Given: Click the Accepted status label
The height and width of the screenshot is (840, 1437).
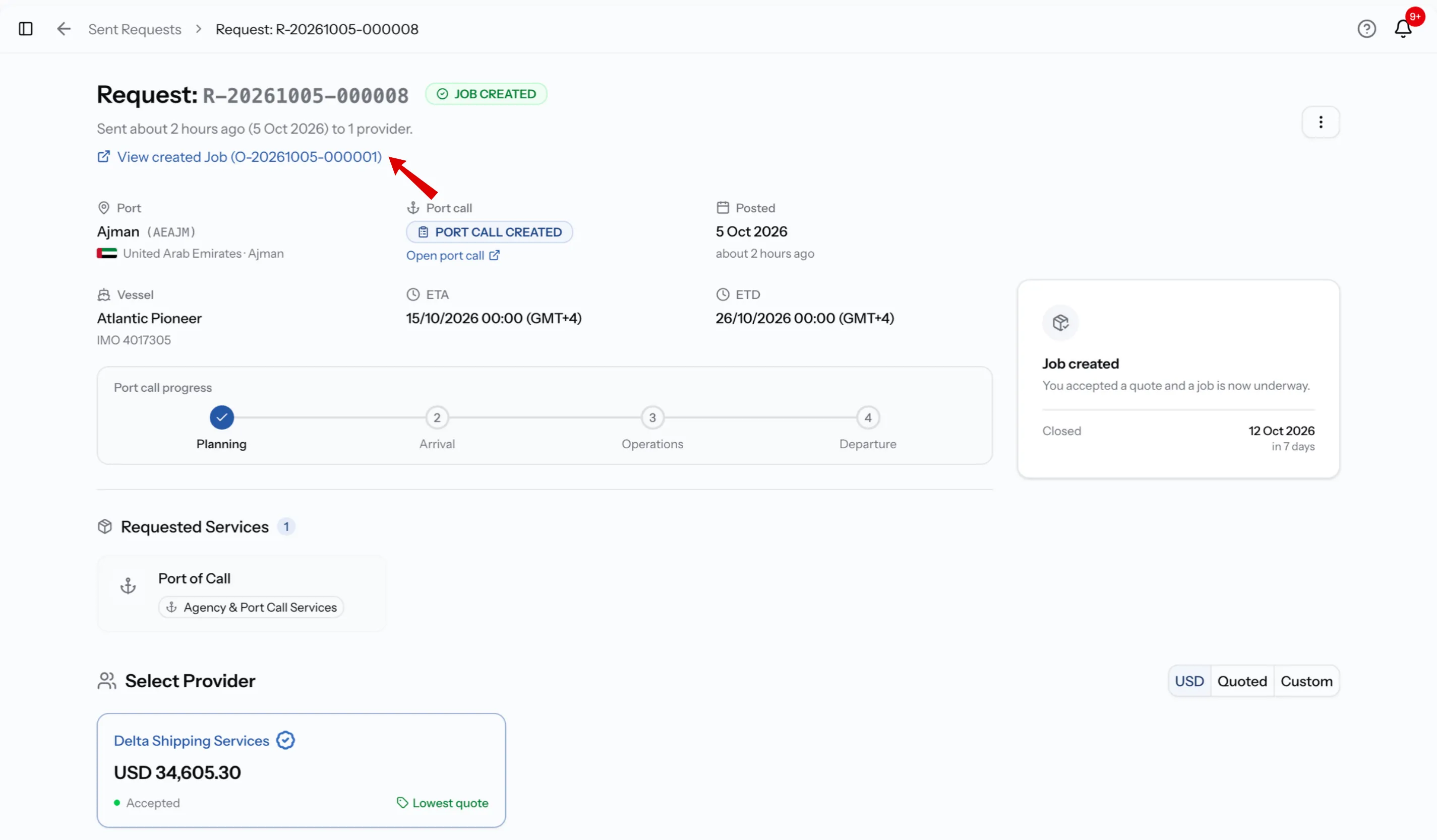Looking at the screenshot, I should coord(153,803).
